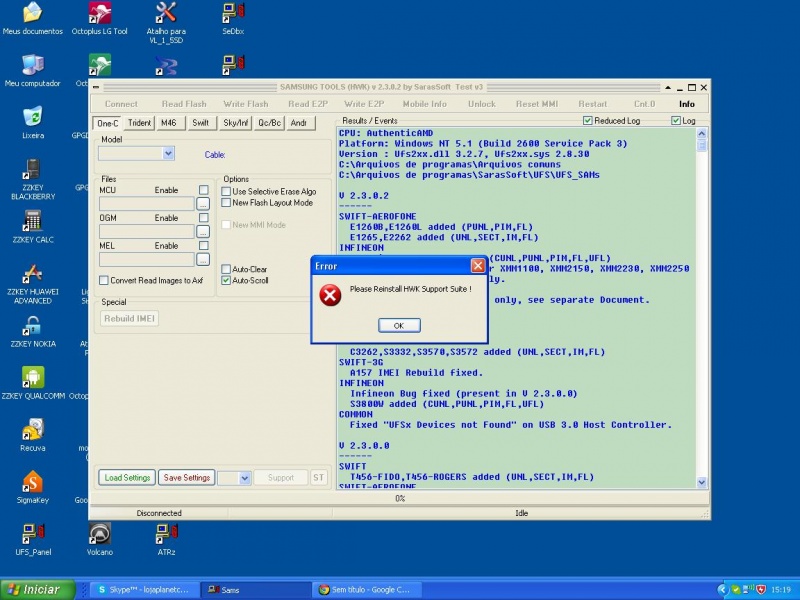Image resolution: width=800 pixels, height=600 pixels.
Task: Uncheck the Auto-Scroll option
Action: (226, 280)
